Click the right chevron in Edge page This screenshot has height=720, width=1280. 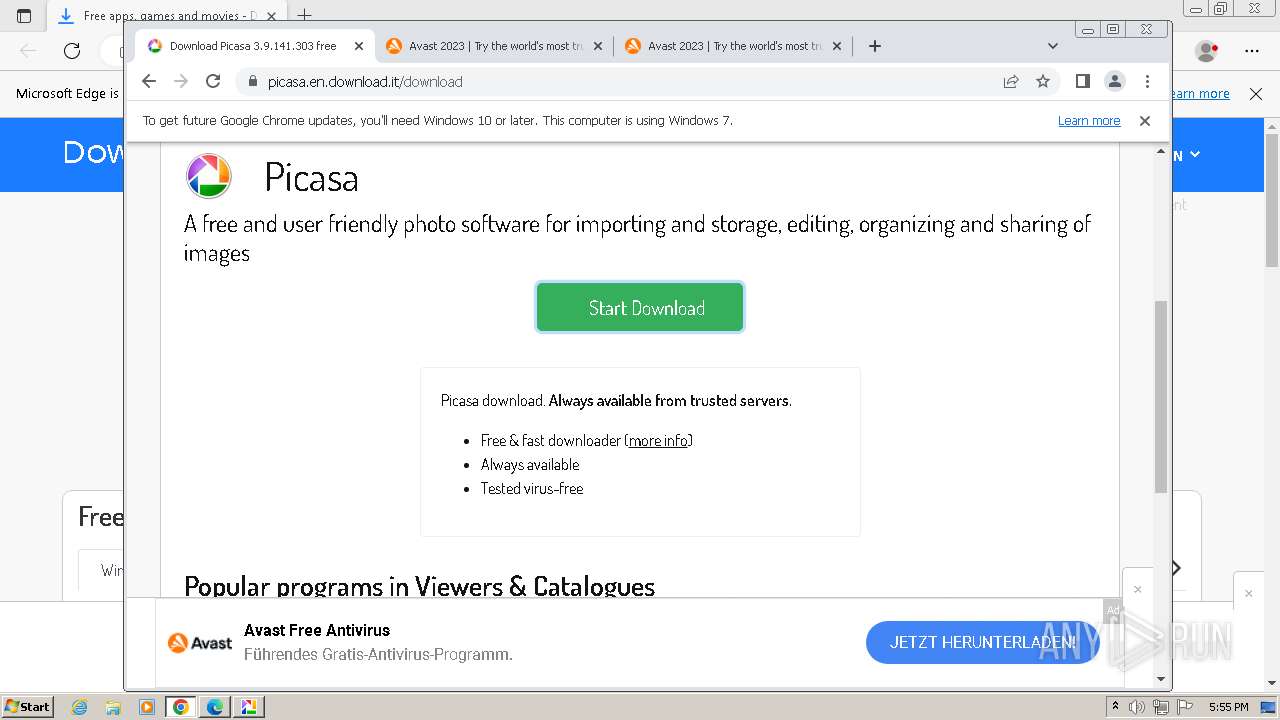pyautogui.click(x=1176, y=568)
